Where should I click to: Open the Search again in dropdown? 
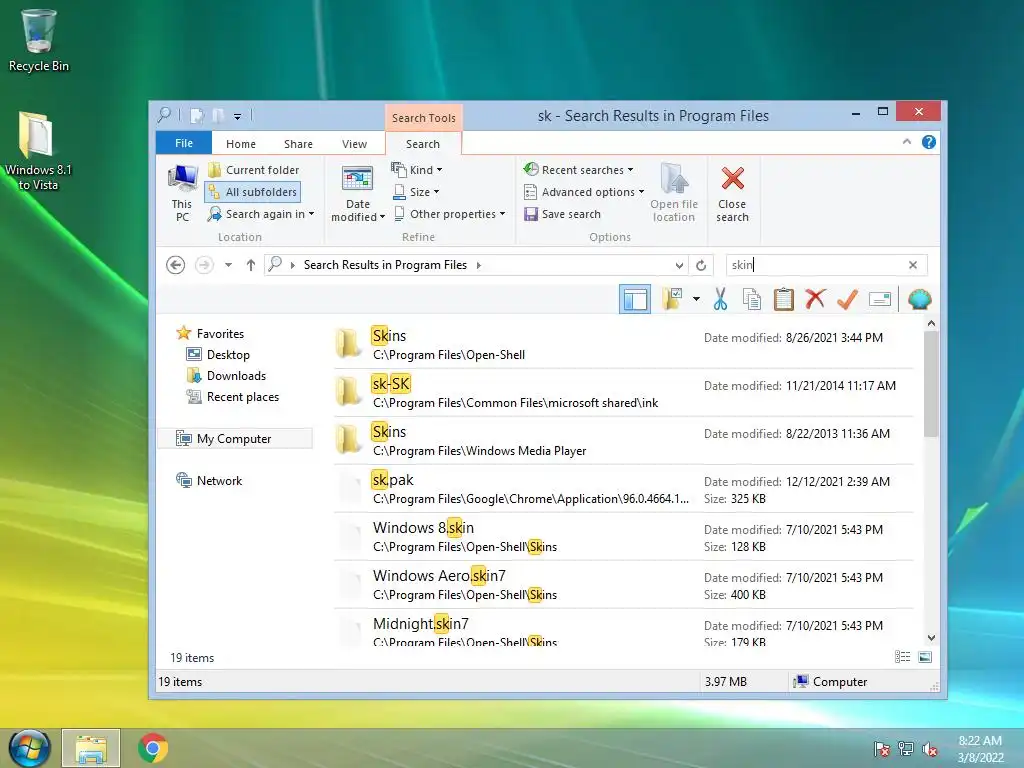(261, 214)
